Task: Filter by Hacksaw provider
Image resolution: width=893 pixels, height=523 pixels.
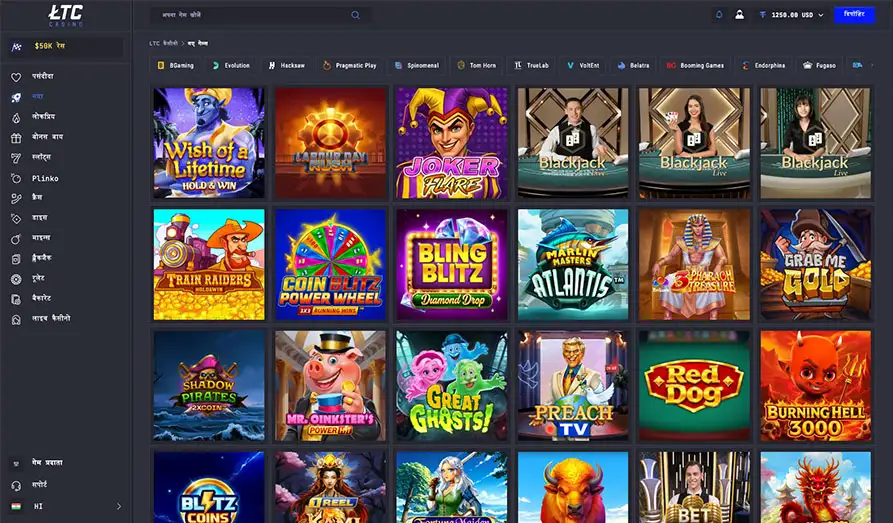Action: point(286,66)
